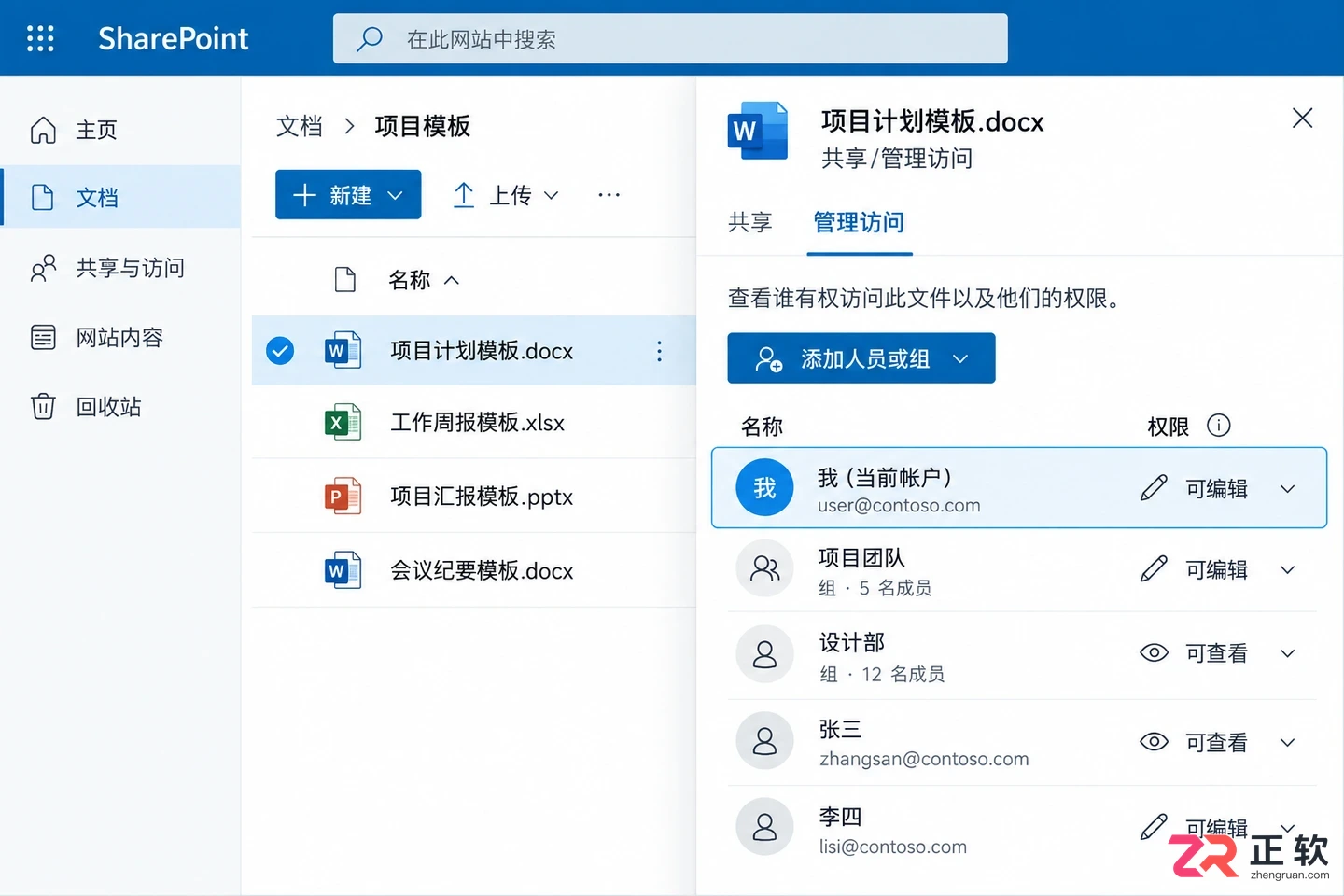Open the toolbar overflow ellipsis menu
The height and width of the screenshot is (896, 1344).
tap(609, 195)
